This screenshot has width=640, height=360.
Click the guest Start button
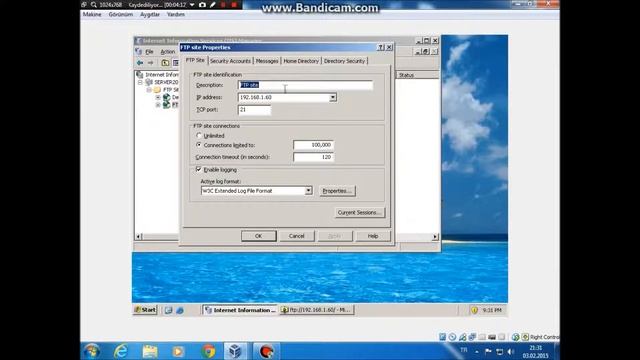tap(145, 310)
